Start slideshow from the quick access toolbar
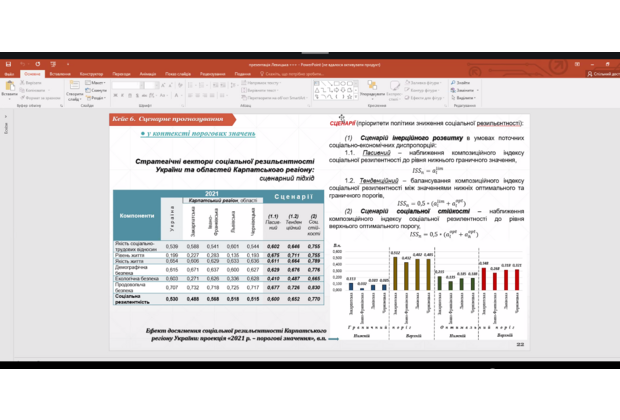 point(53,64)
